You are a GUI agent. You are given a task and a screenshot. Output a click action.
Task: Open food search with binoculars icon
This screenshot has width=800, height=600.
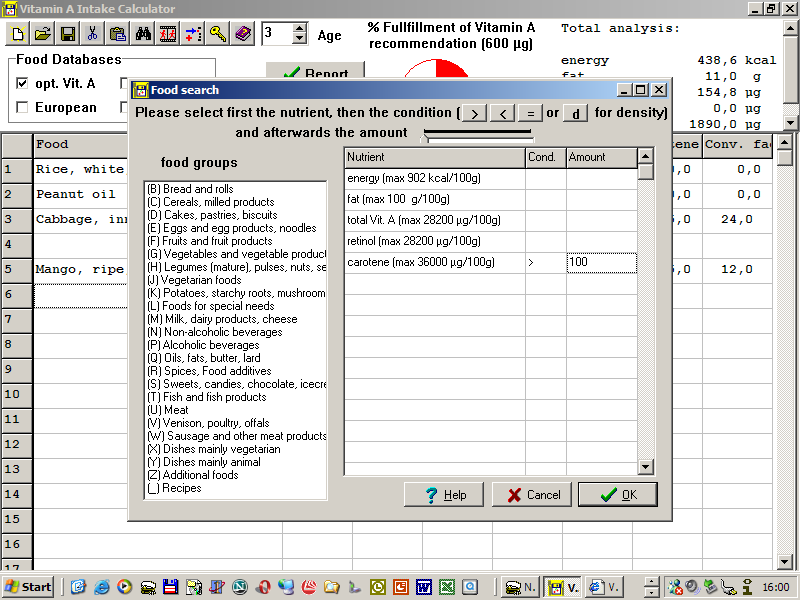pyautogui.click(x=143, y=34)
